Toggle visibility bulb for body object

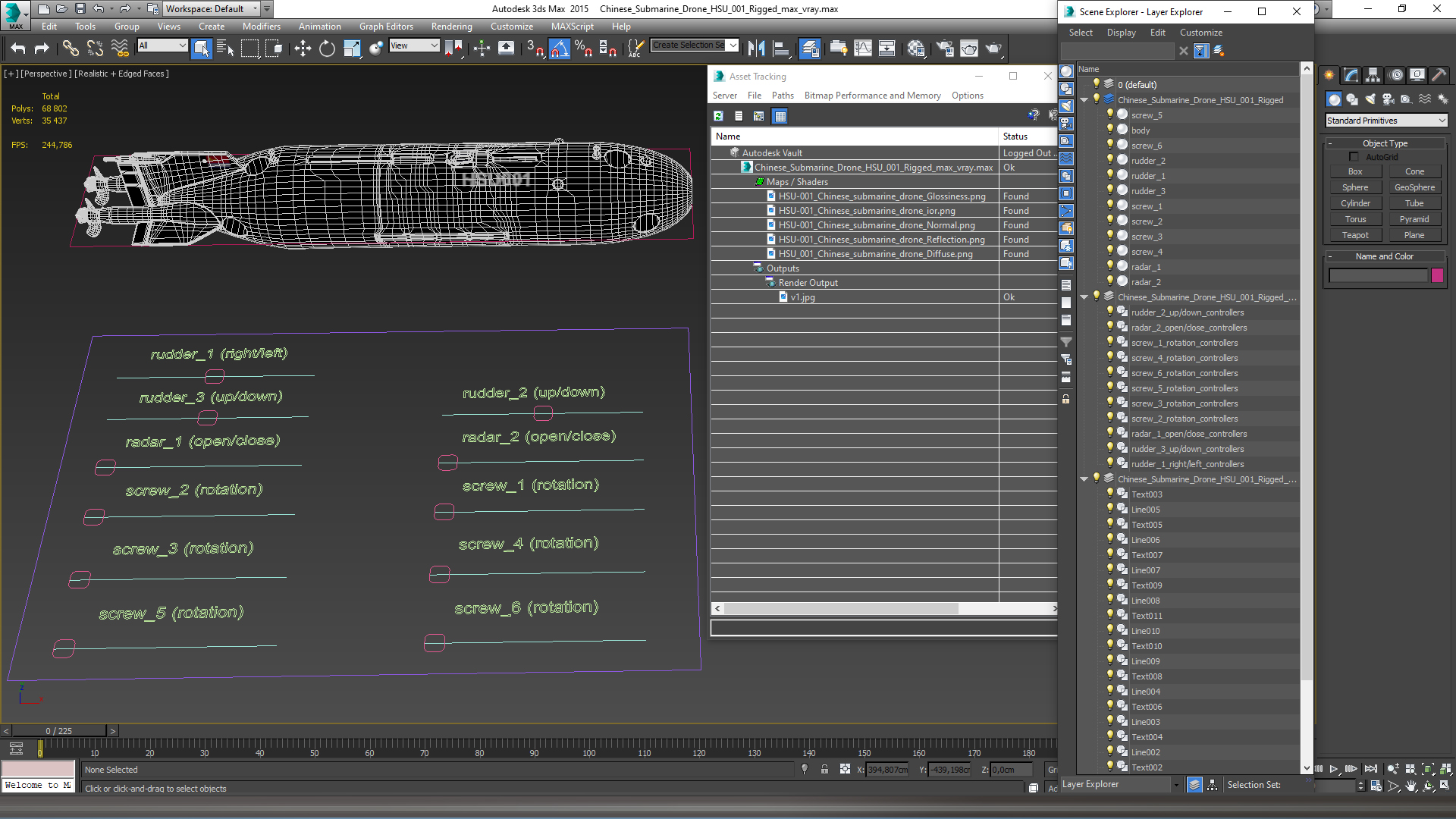point(1109,130)
